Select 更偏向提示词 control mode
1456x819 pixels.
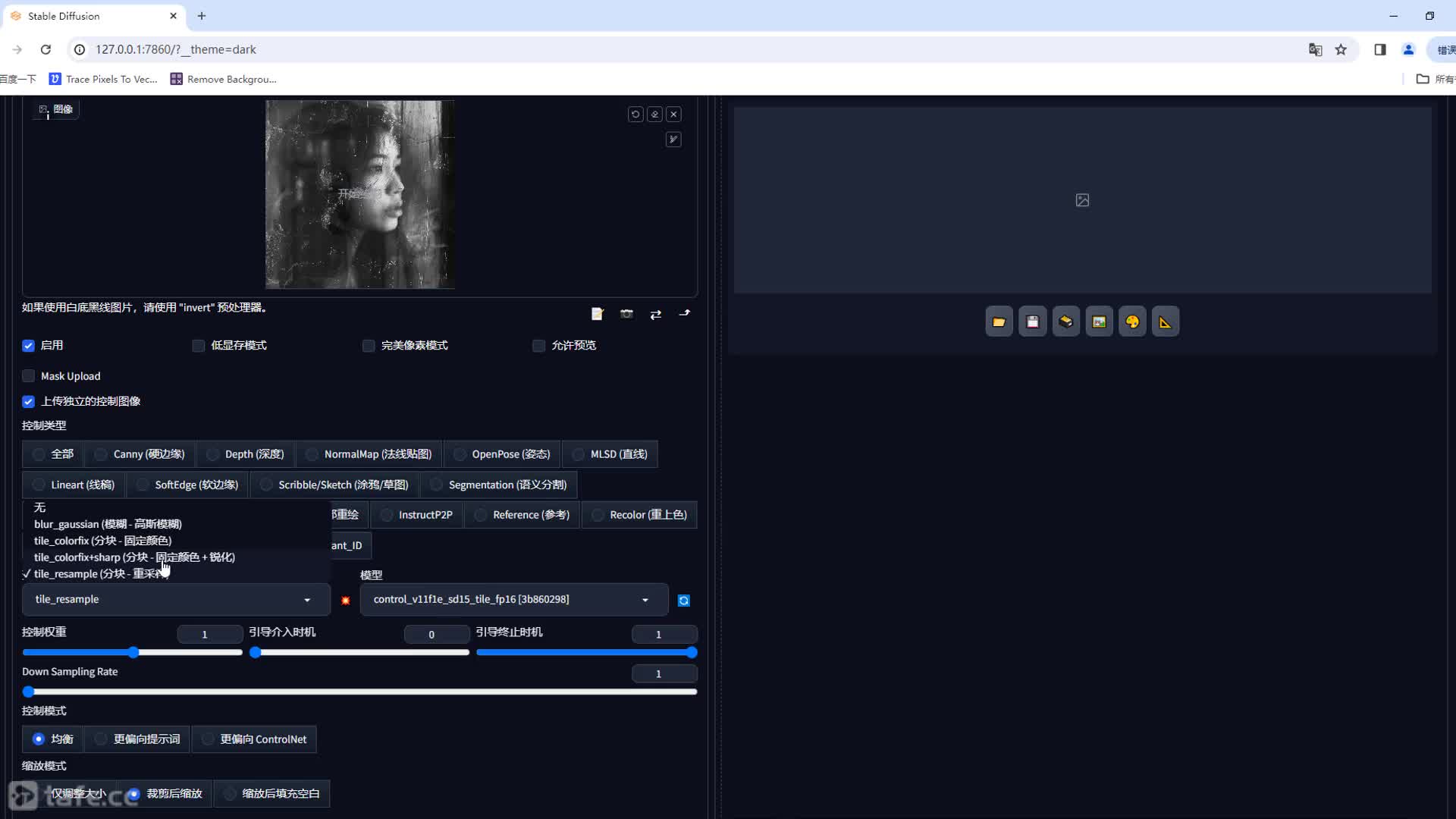point(137,739)
